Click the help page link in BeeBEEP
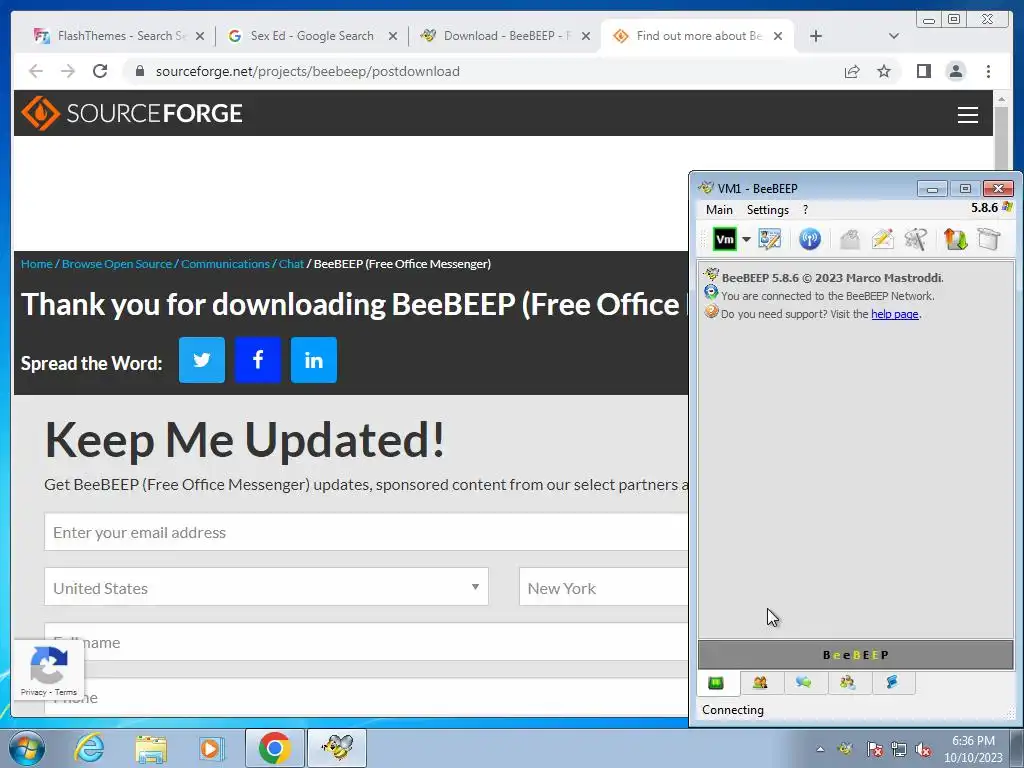This screenshot has height=768, width=1024. [x=895, y=314]
